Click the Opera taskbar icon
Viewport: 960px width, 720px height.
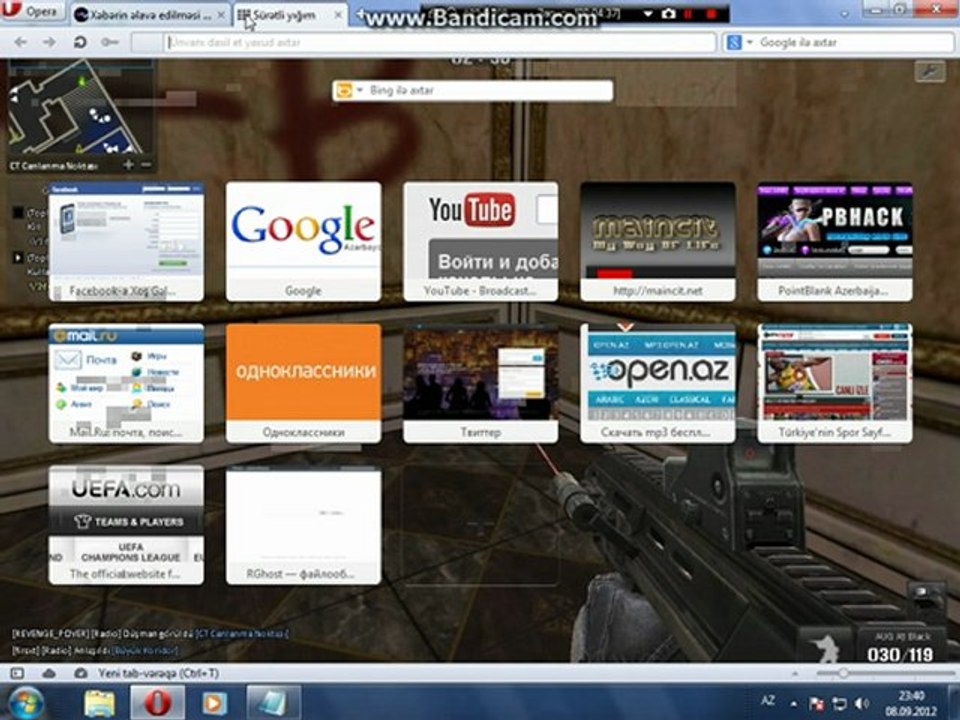[x=157, y=703]
